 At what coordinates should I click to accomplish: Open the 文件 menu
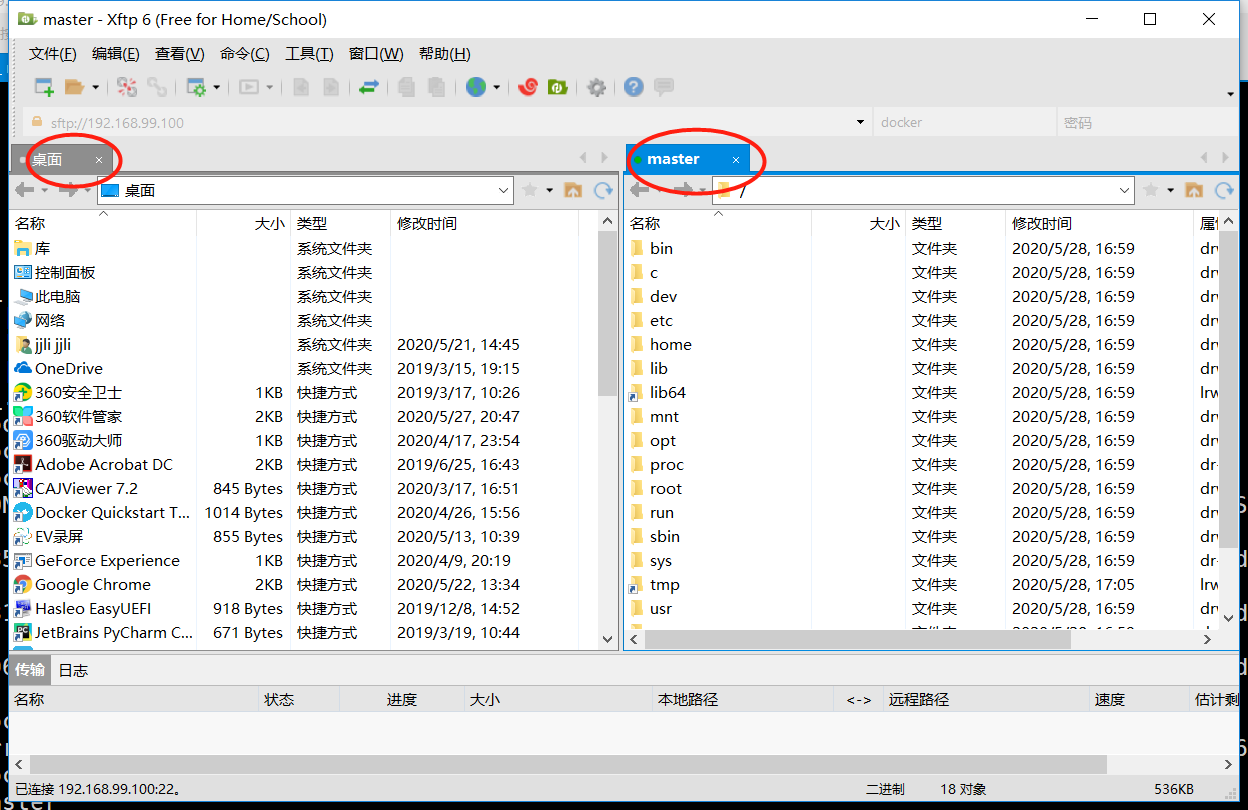point(52,53)
